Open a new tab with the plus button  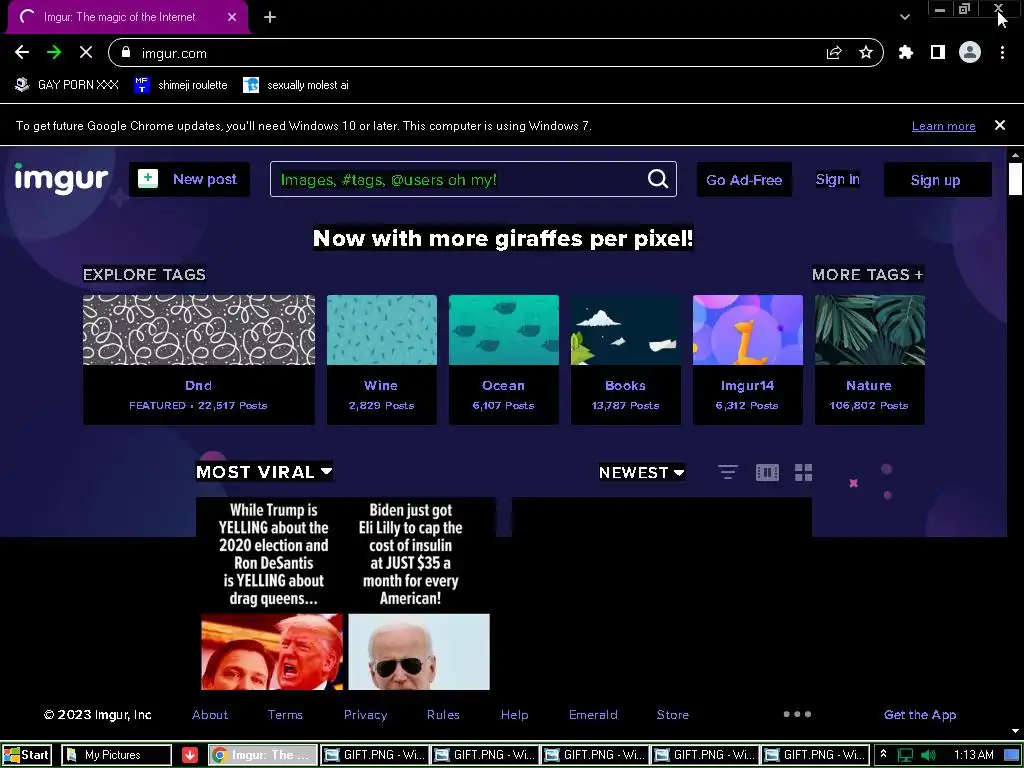click(270, 17)
